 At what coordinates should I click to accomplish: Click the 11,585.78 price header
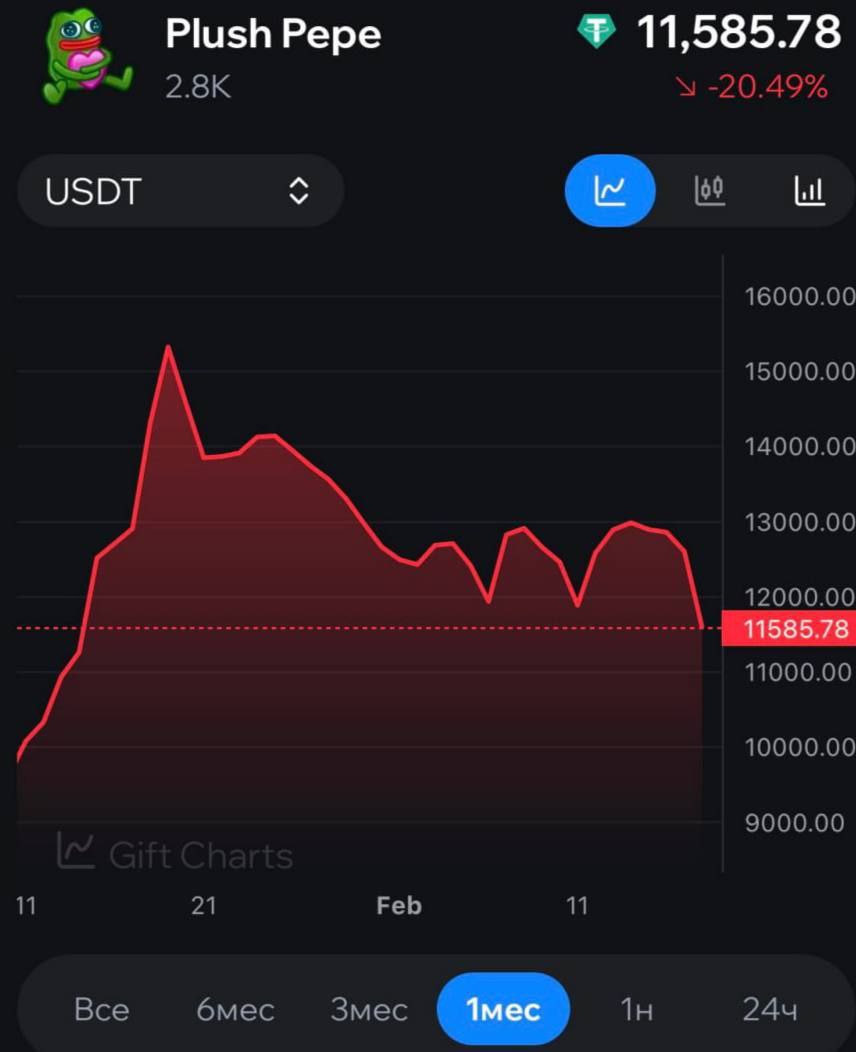[738, 33]
